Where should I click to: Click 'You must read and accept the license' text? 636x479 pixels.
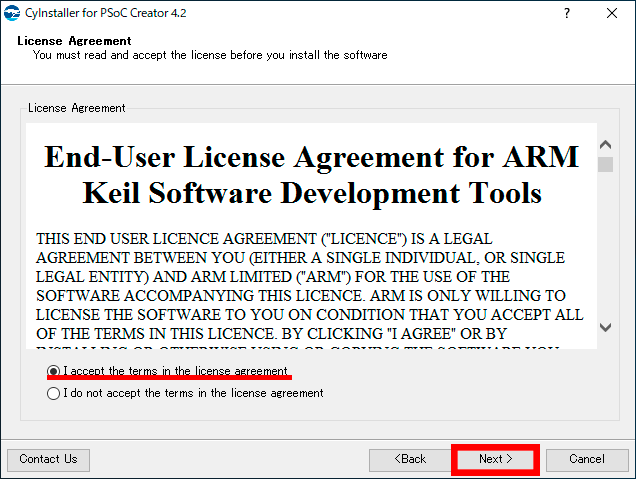click(x=210, y=55)
